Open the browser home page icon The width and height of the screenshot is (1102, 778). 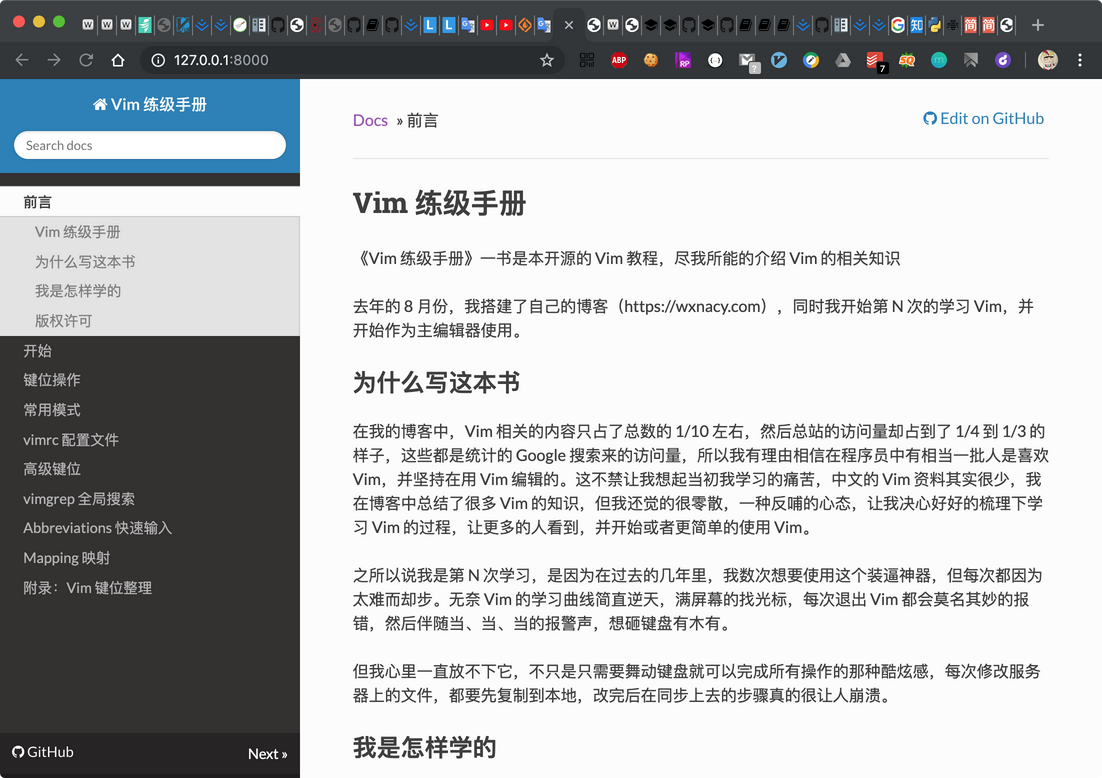118,60
